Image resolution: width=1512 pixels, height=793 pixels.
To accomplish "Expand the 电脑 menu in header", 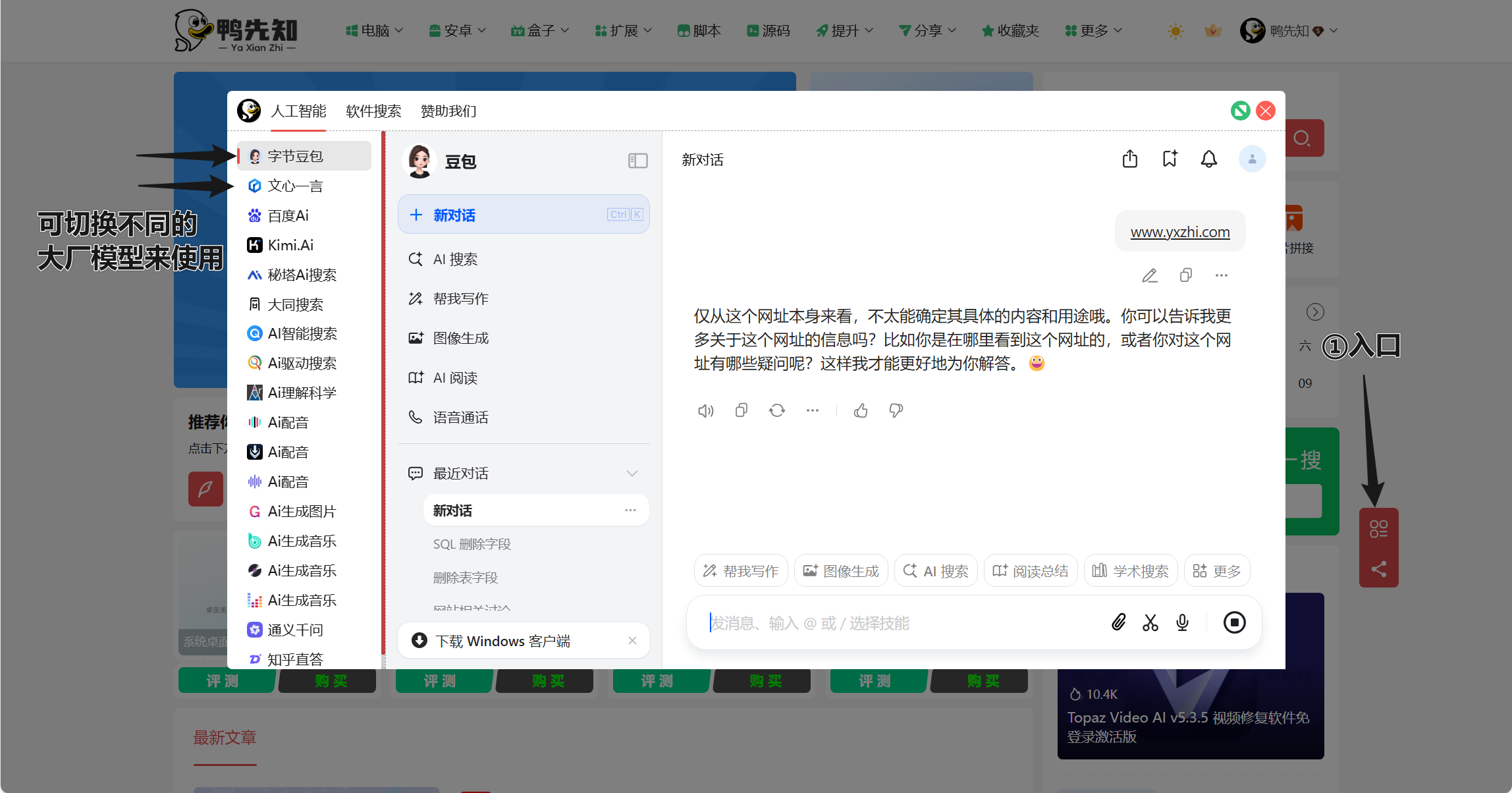I will pos(374,31).
